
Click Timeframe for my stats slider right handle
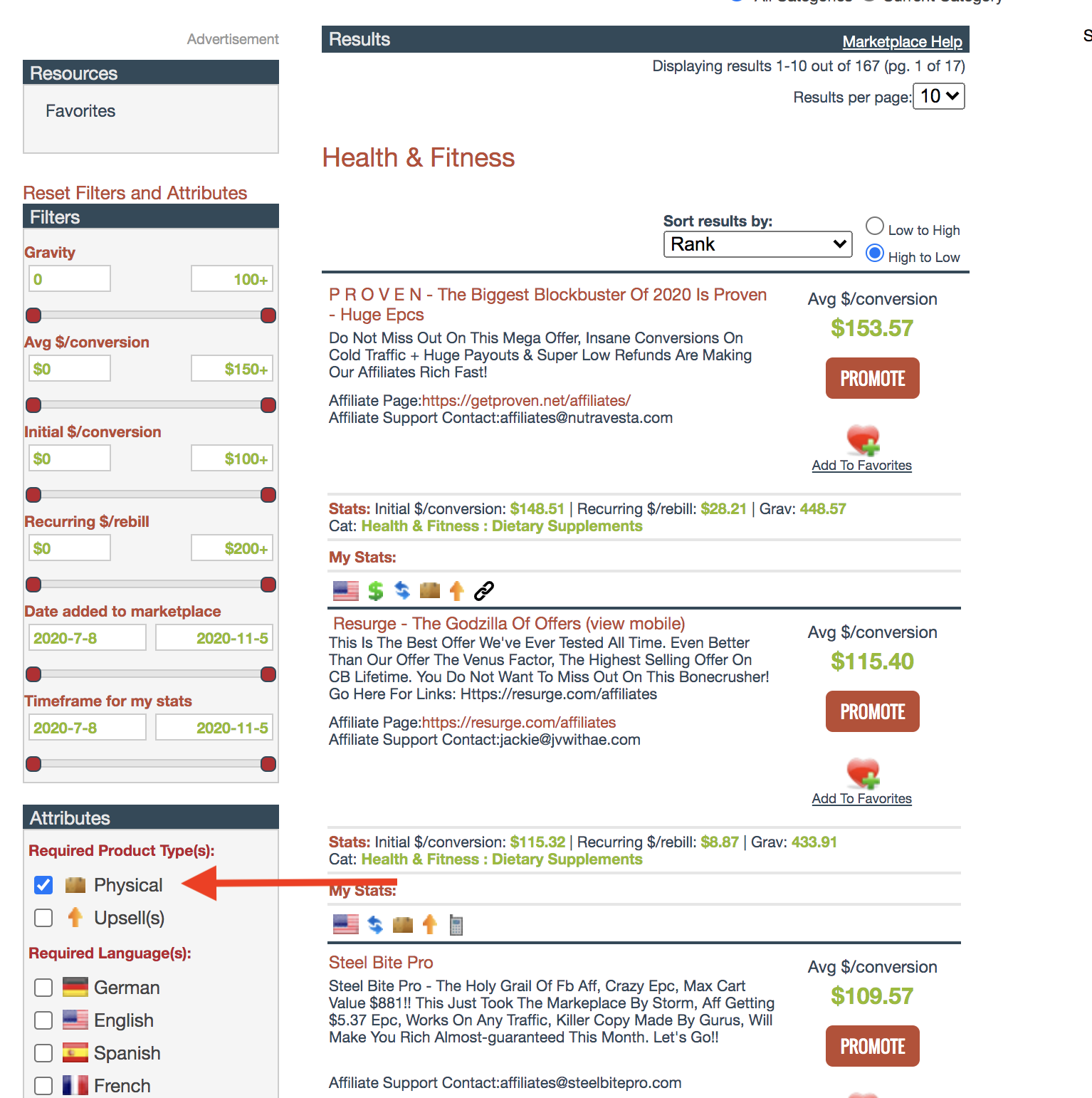(x=268, y=764)
